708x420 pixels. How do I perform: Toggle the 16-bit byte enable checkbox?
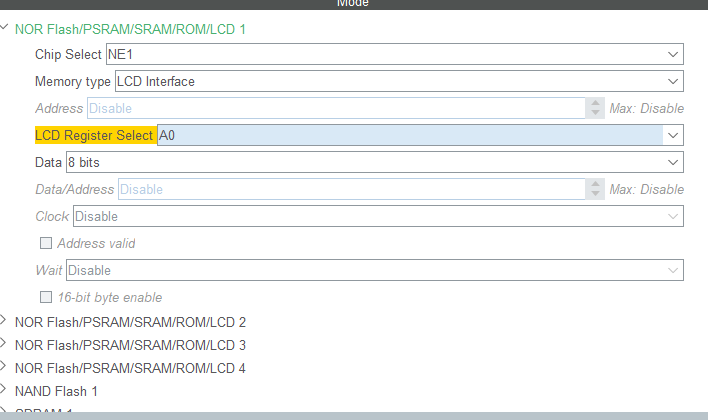click(45, 297)
